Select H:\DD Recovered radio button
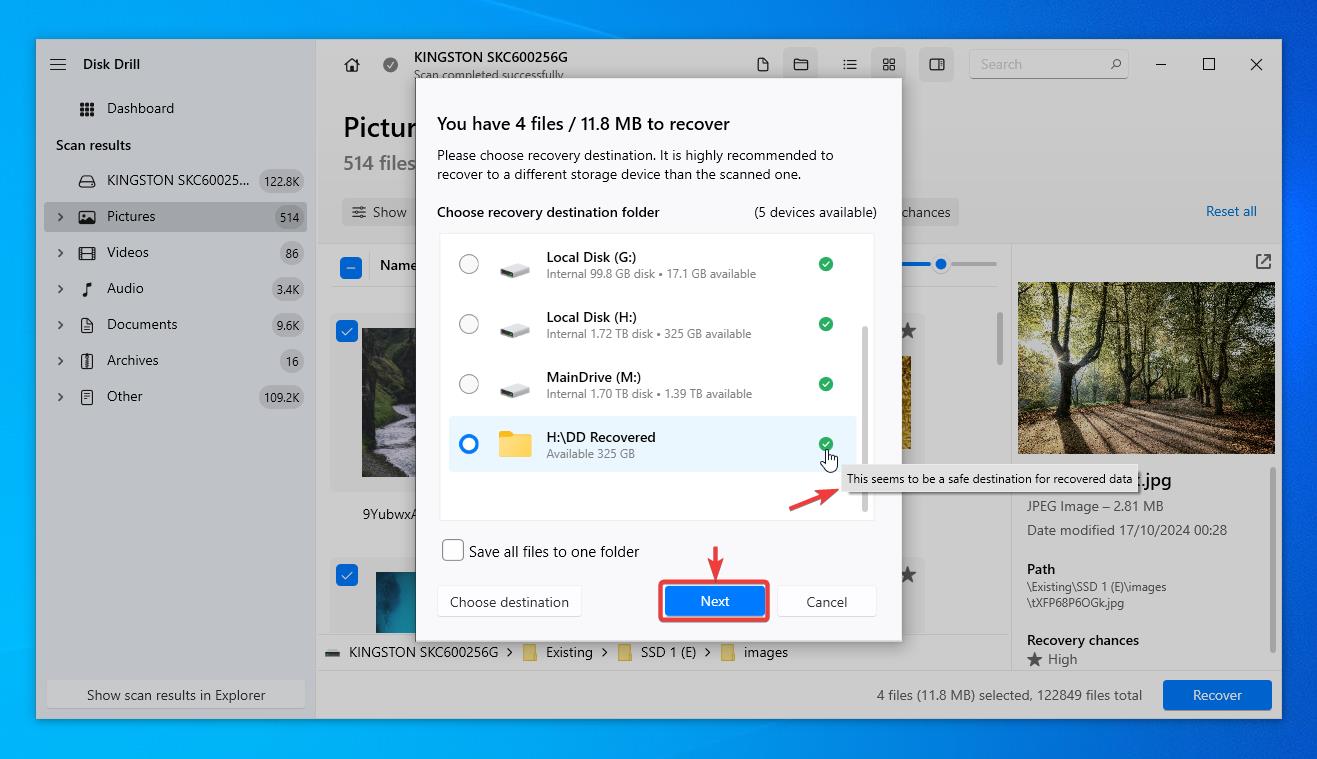 coord(468,444)
